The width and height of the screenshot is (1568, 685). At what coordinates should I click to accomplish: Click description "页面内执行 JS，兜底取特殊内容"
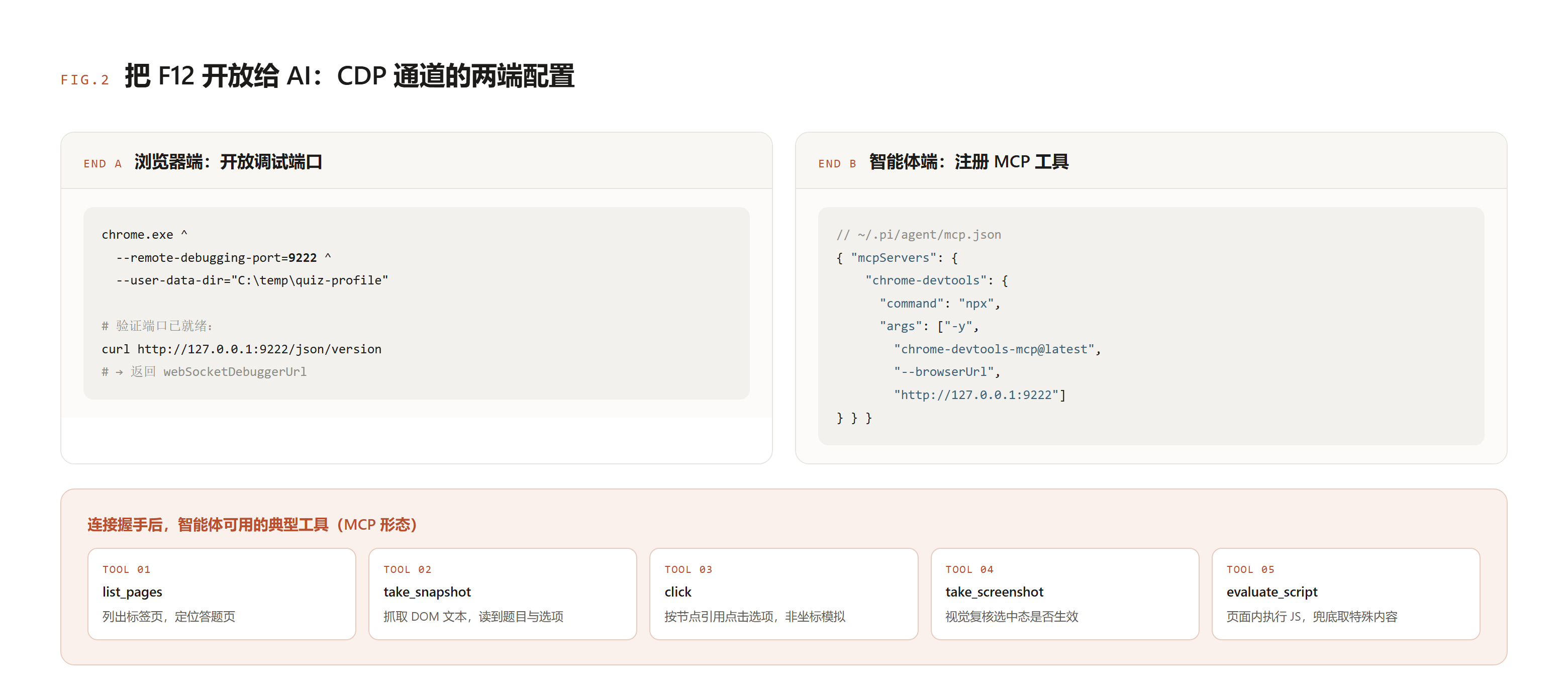pos(1312,616)
